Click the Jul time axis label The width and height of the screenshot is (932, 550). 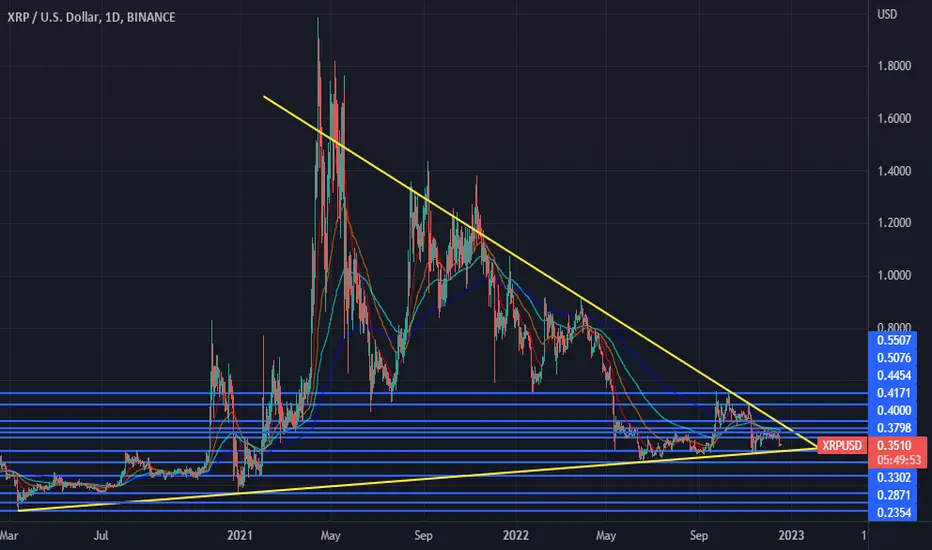click(101, 536)
